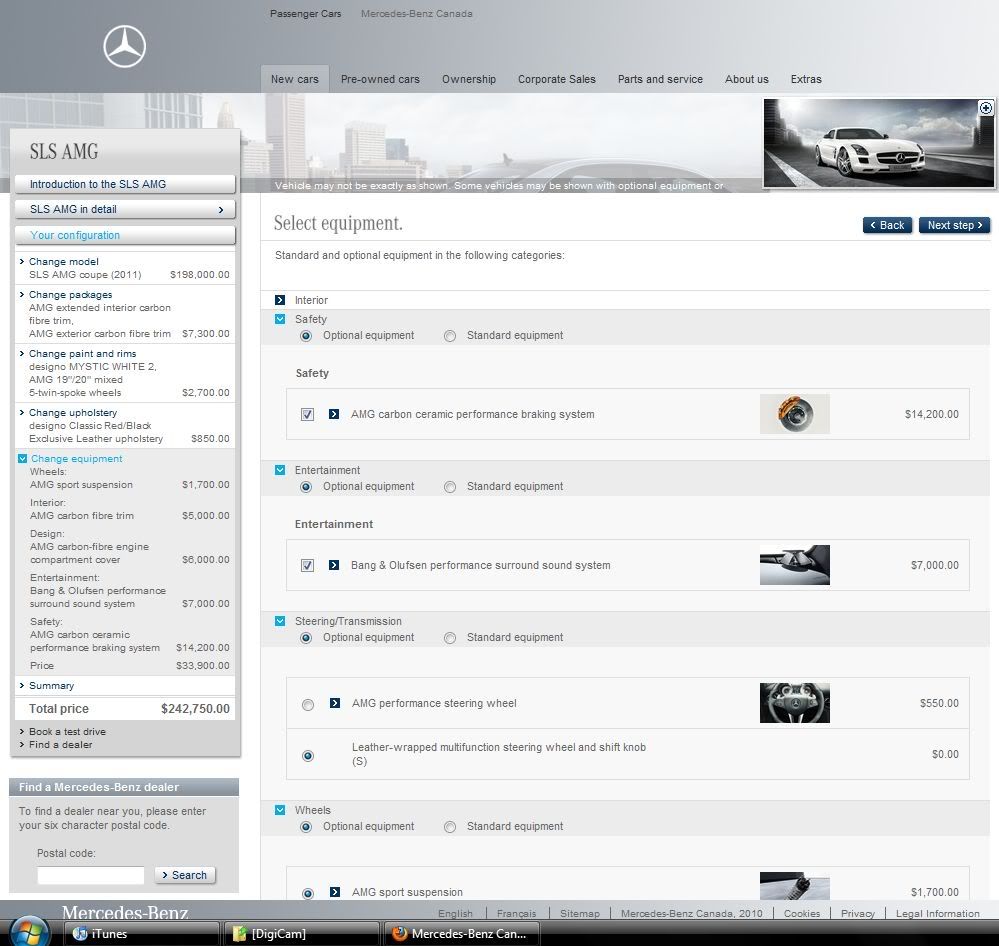Open the Summary section
This screenshot has height=946, width=999.
click(51, 685)
